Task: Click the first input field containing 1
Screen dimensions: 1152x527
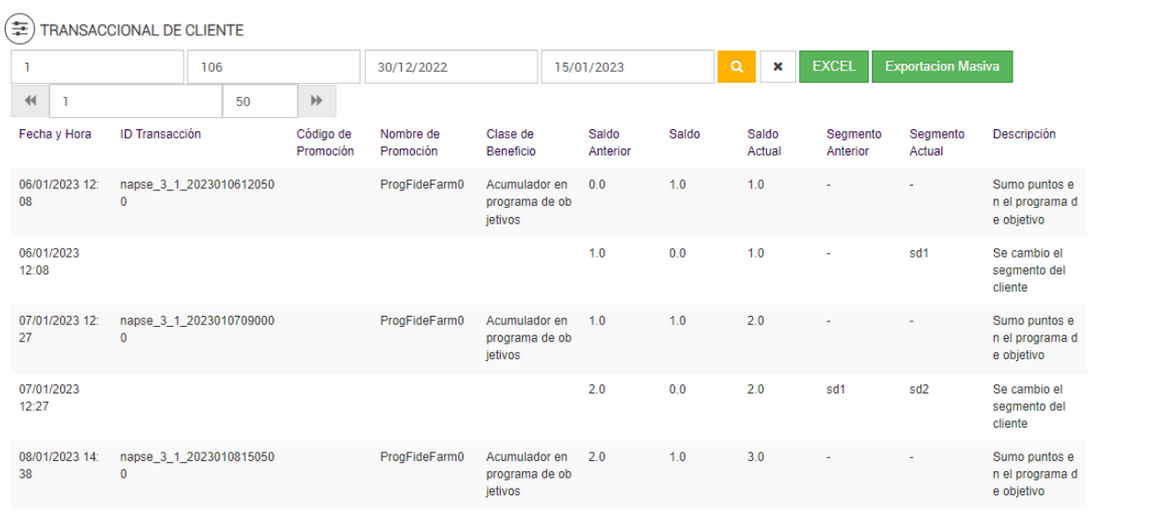Action: coord(97,67)
